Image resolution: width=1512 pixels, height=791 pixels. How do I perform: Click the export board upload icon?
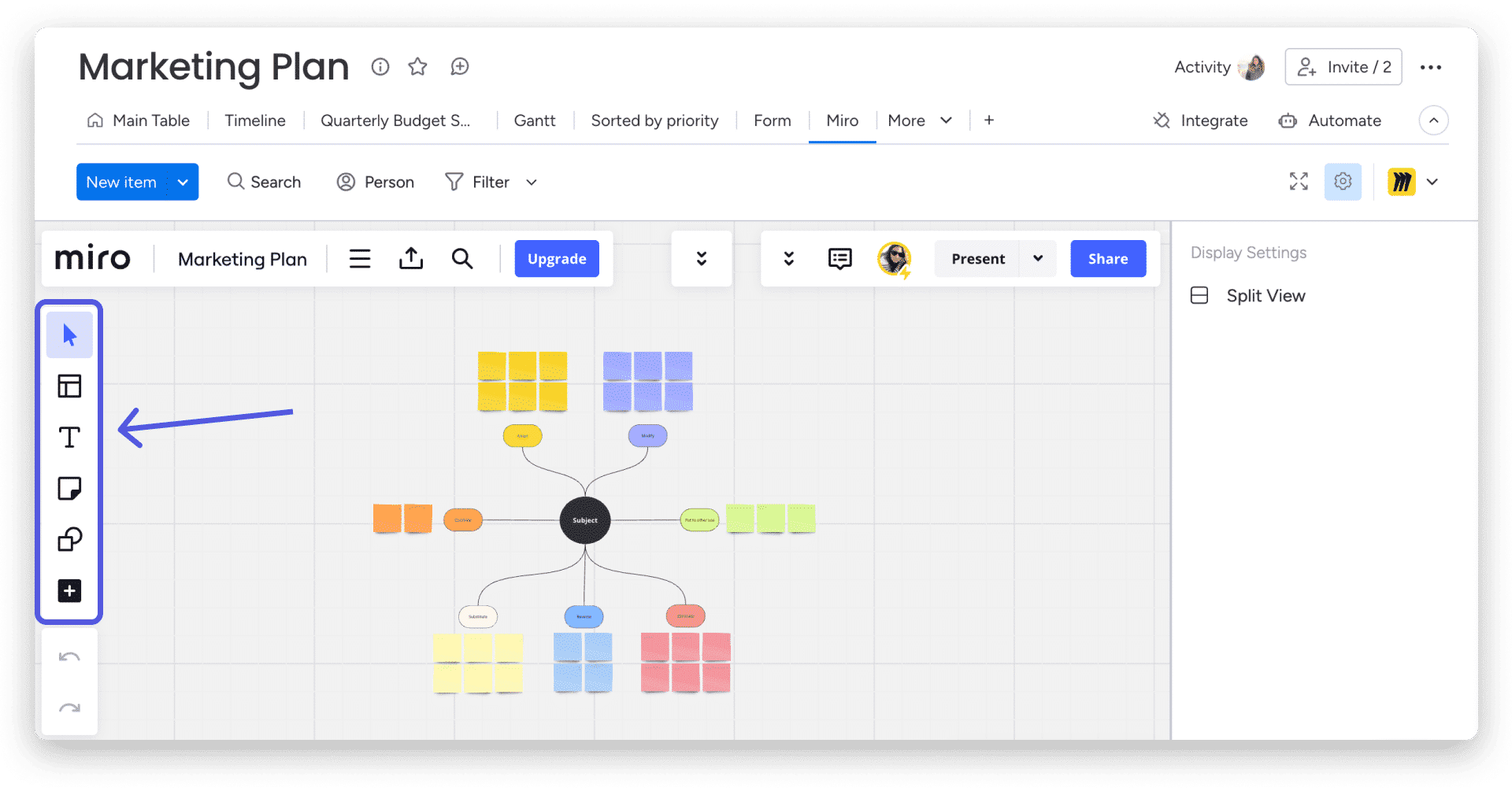pyautogui.click(x=411, y=259)
